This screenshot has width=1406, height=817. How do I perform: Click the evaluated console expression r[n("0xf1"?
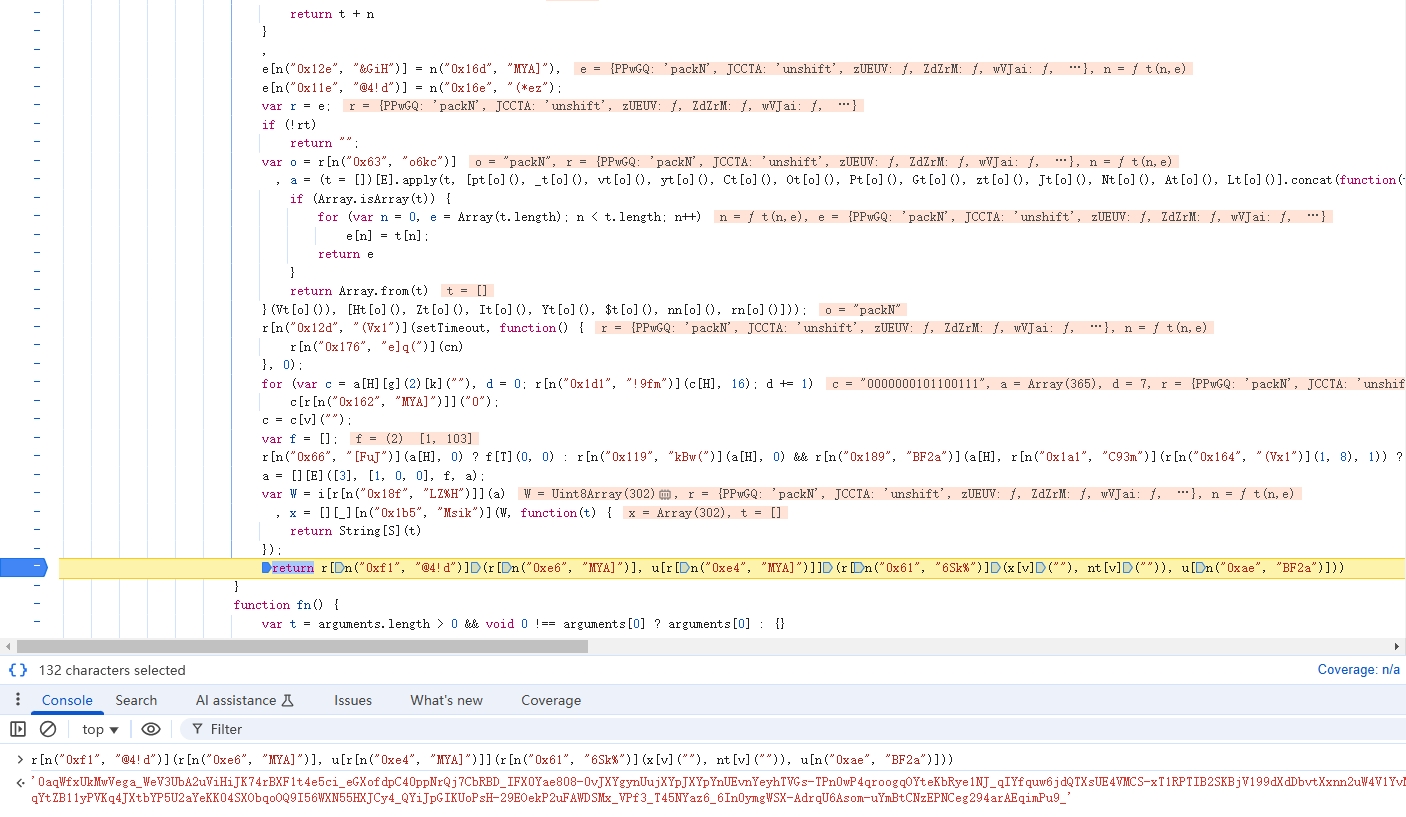pyautogui.click(x=492, y=760)
